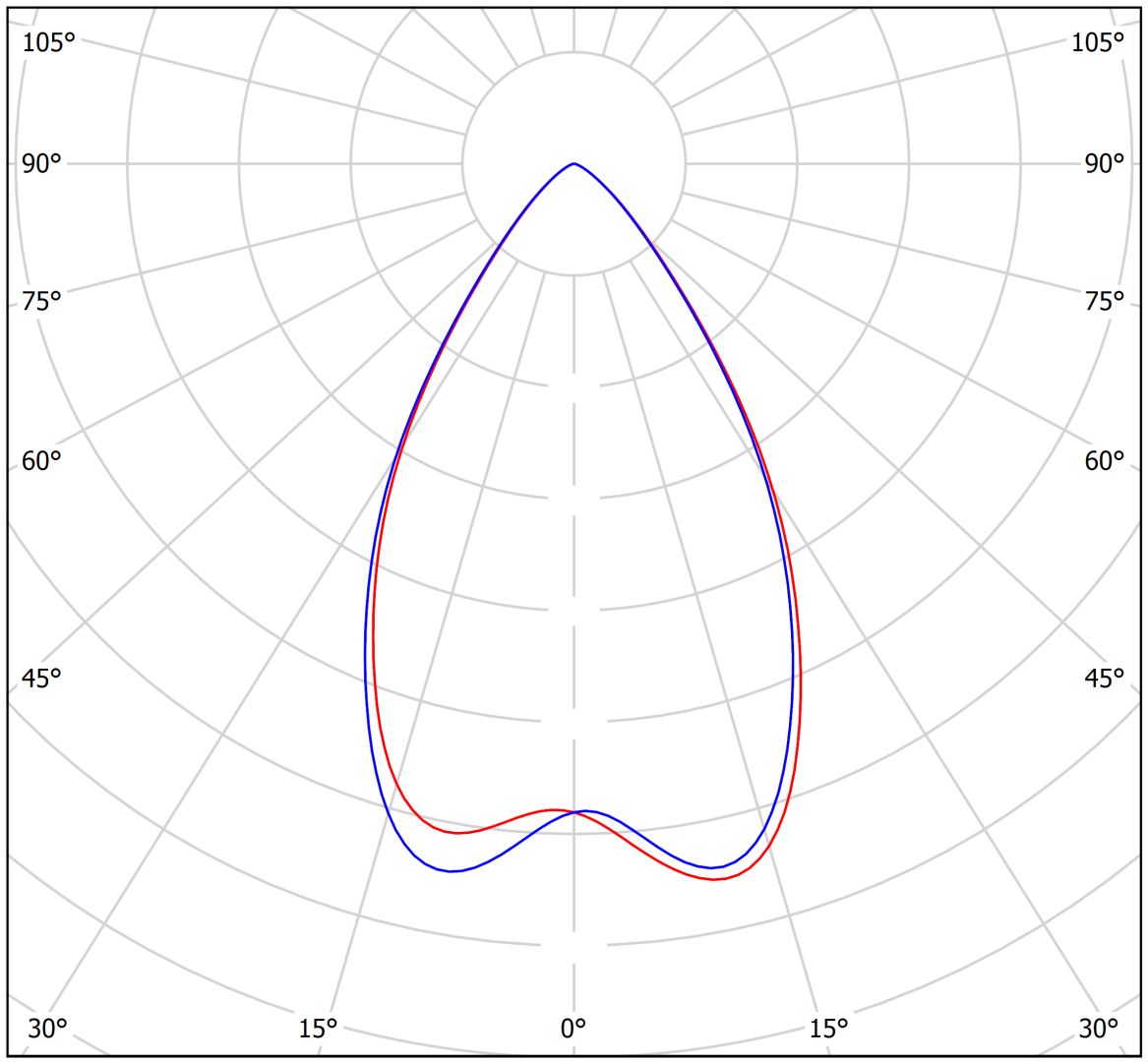Click the blue curve's central peak near 0° axis

click(586, 811)
